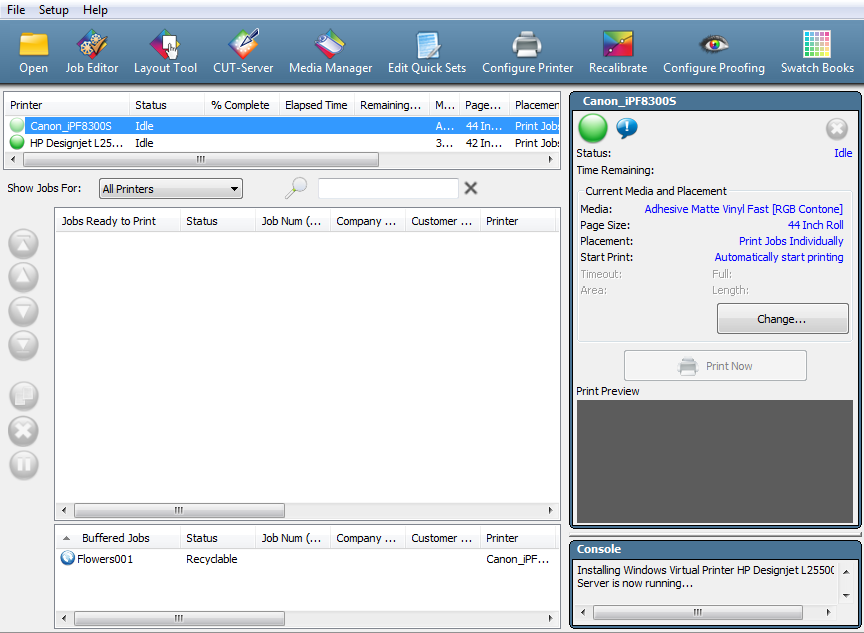Screen dimensions: 864x633
Task: Click the job search text field
Action: [x=388, y=188]
